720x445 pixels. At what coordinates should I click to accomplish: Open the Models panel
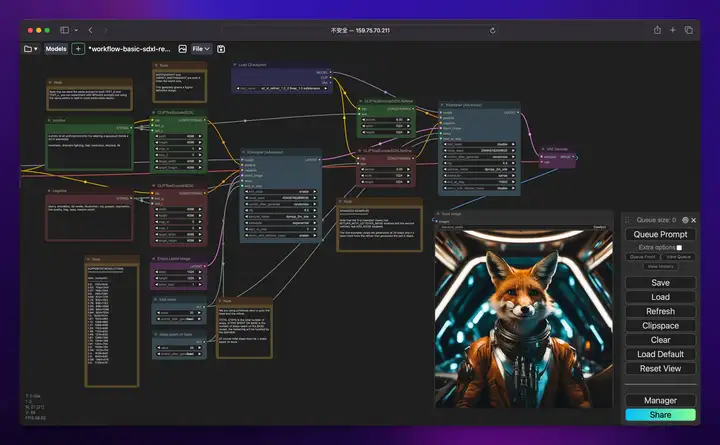pos(56,49)
